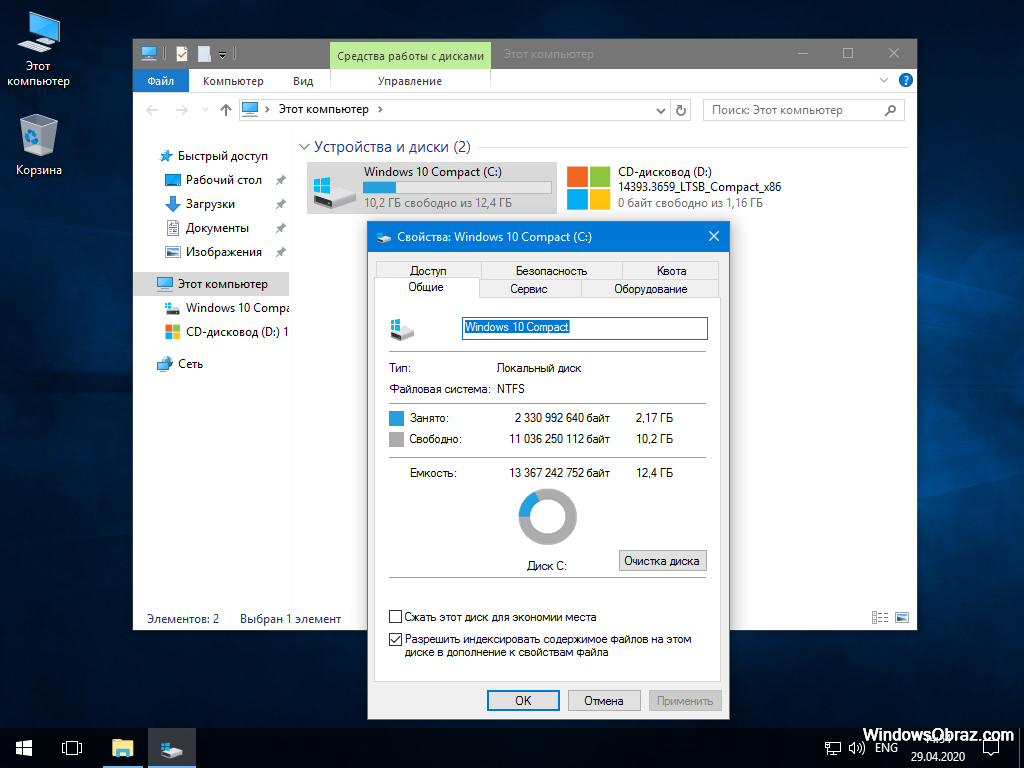The image size is (1024, 768).
Task: Collapse the Devices and drives group
Action: click(304, 147)
